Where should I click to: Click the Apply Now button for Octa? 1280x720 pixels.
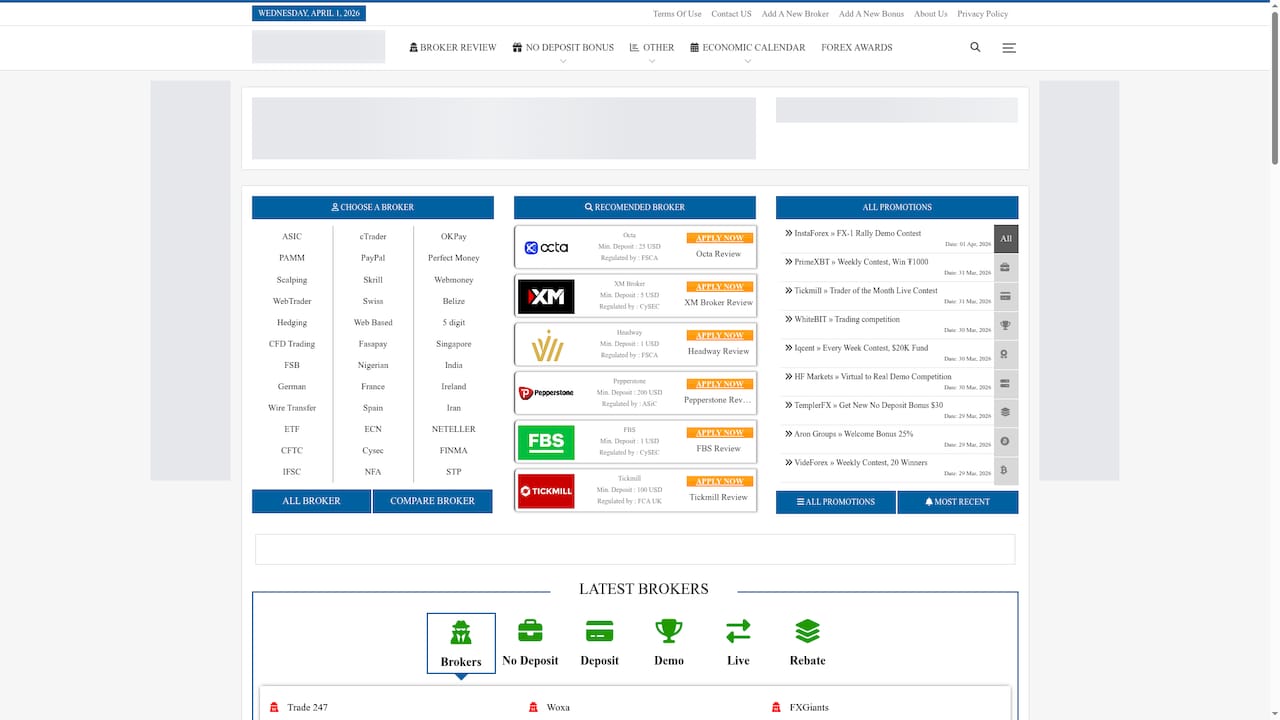click(x=718, y=237)
